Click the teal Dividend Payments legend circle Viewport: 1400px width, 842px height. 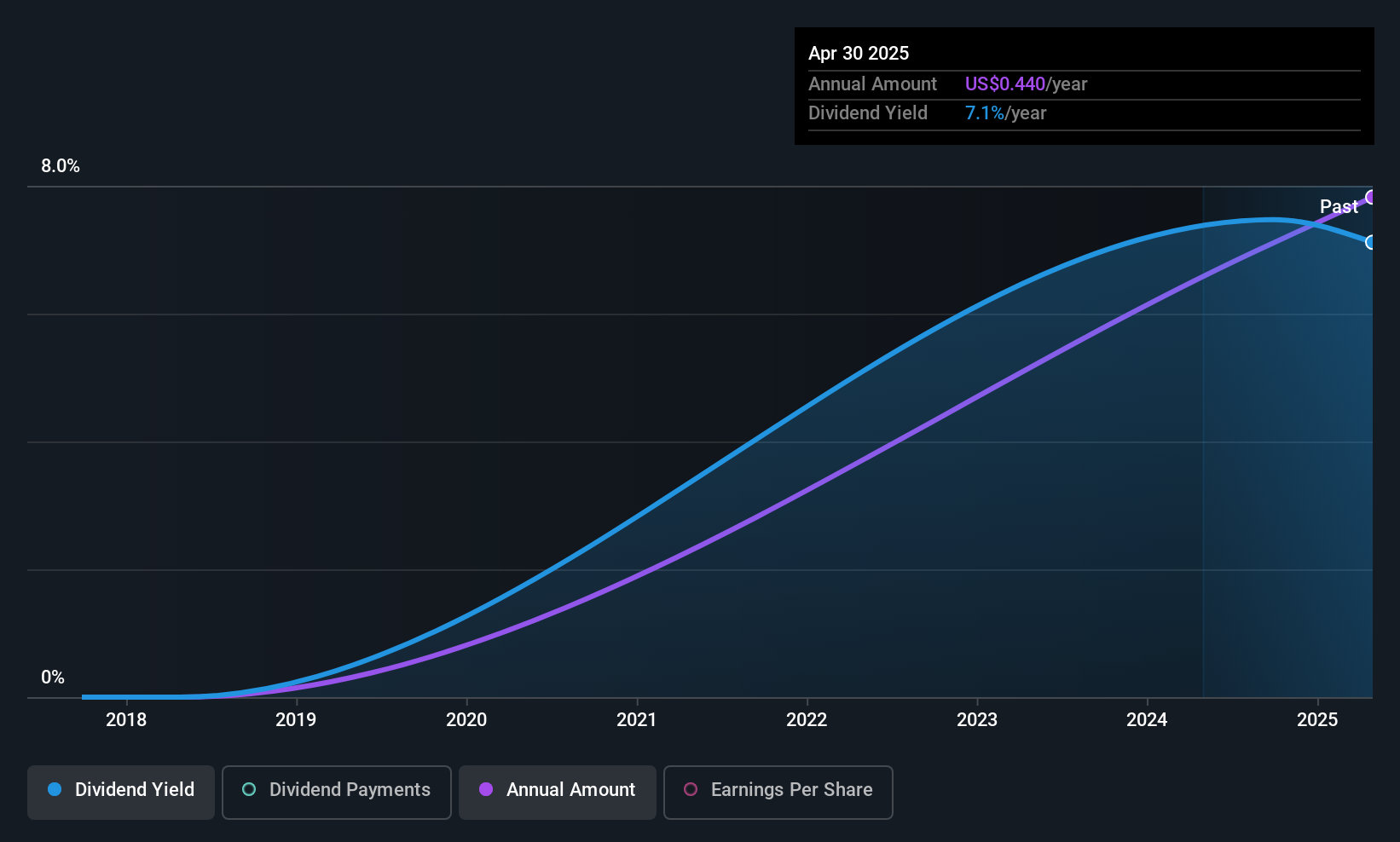point(249,789)
